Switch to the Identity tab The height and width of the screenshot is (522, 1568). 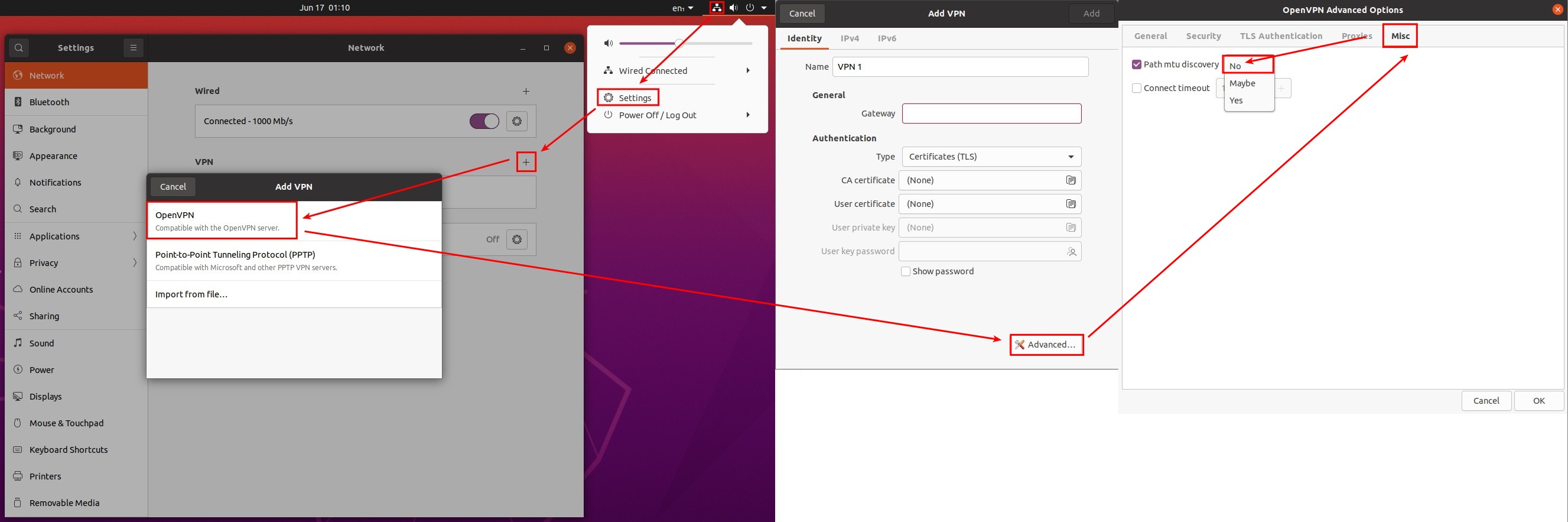tap(804, 38)
